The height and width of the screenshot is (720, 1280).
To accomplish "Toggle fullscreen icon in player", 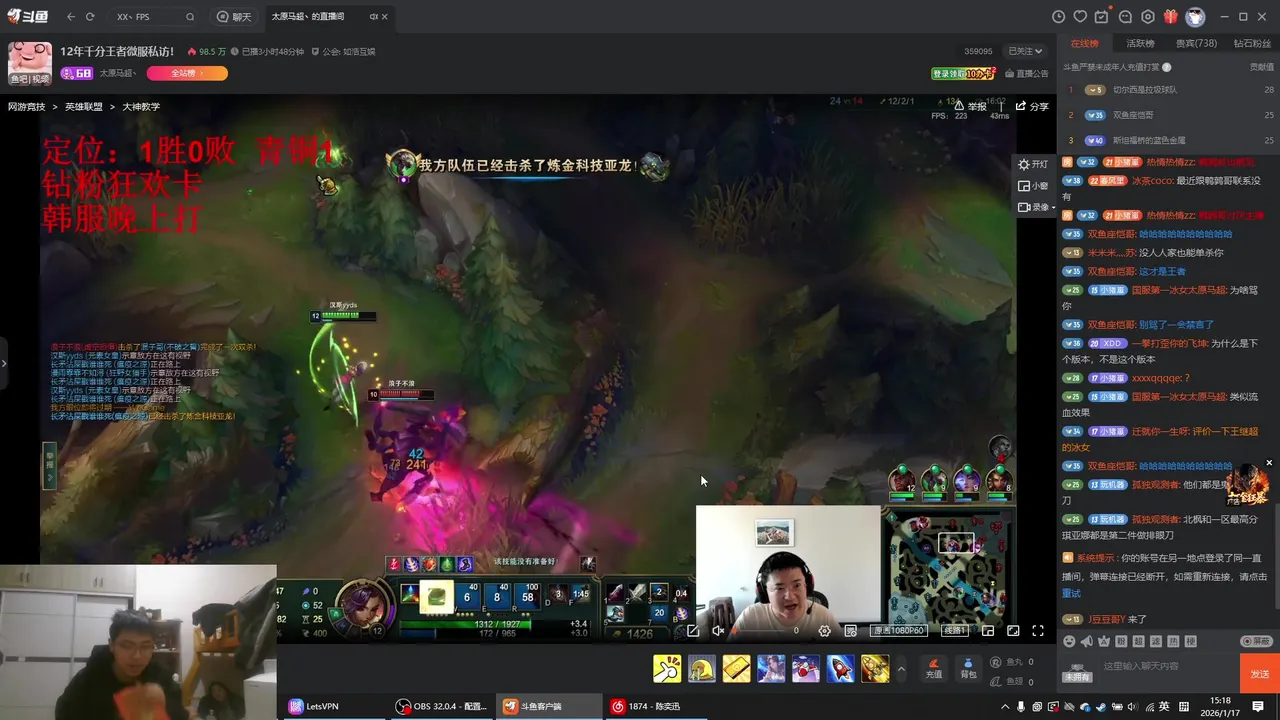I will (1038, 631).
